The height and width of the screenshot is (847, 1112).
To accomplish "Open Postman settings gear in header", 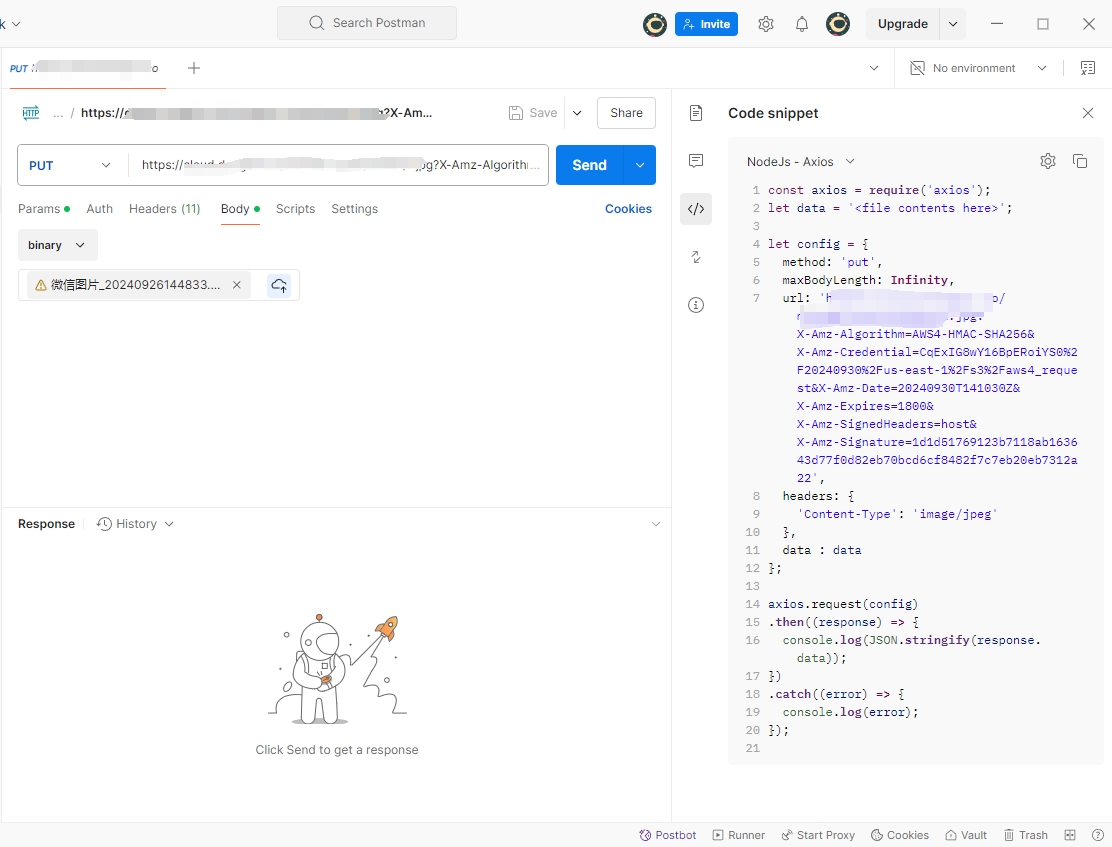I will click(x=766, y=24).
